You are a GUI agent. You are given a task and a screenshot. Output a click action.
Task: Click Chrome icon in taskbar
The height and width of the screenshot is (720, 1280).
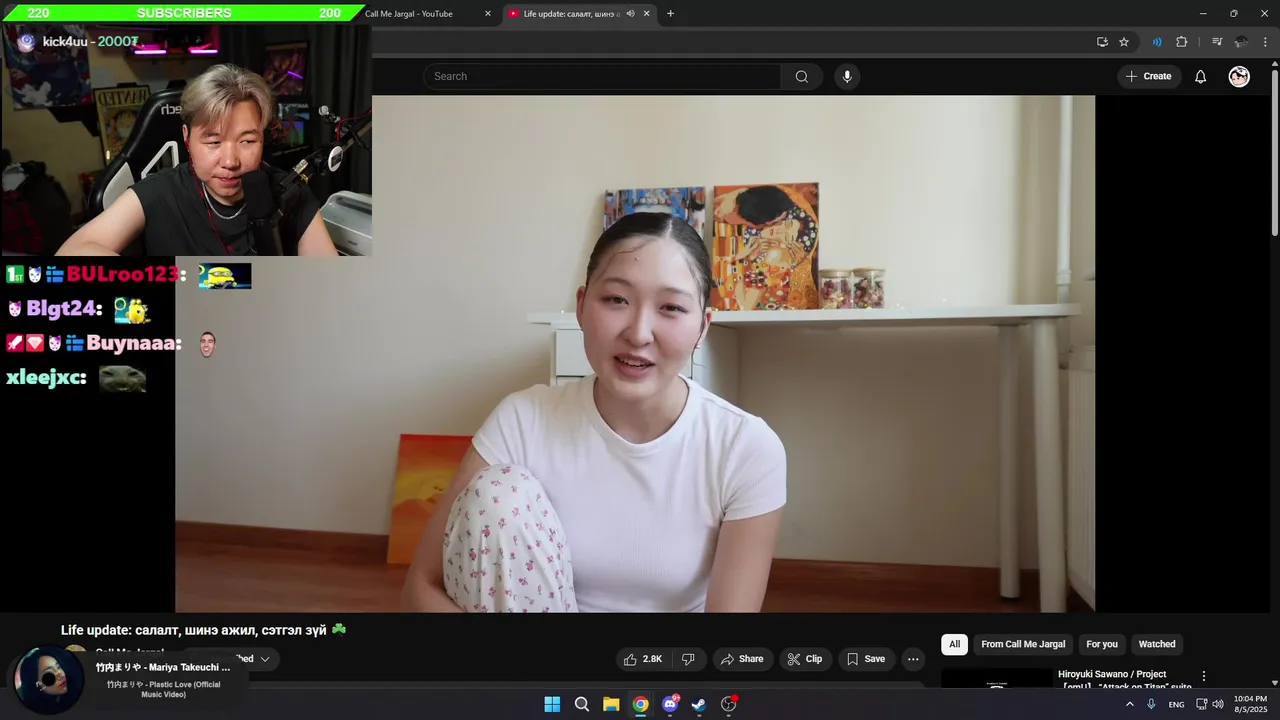point(640,704)
